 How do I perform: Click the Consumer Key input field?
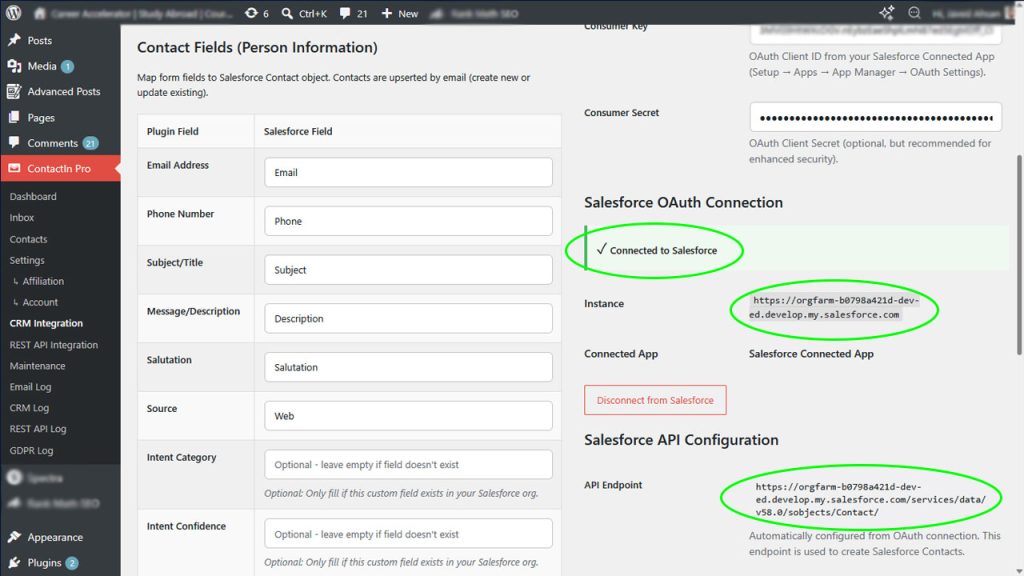point(875,33)
